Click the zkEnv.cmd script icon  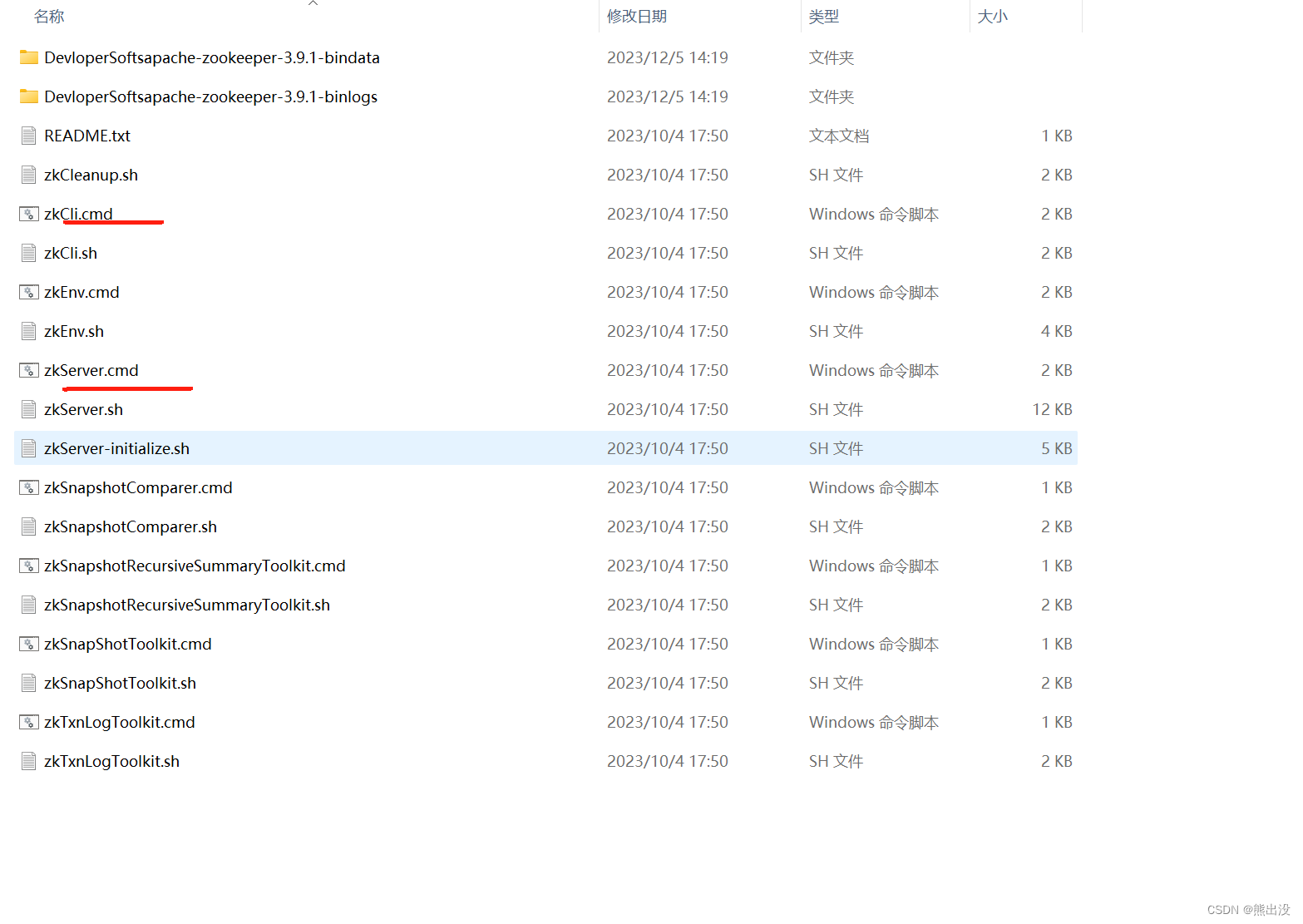pos(29,292)
